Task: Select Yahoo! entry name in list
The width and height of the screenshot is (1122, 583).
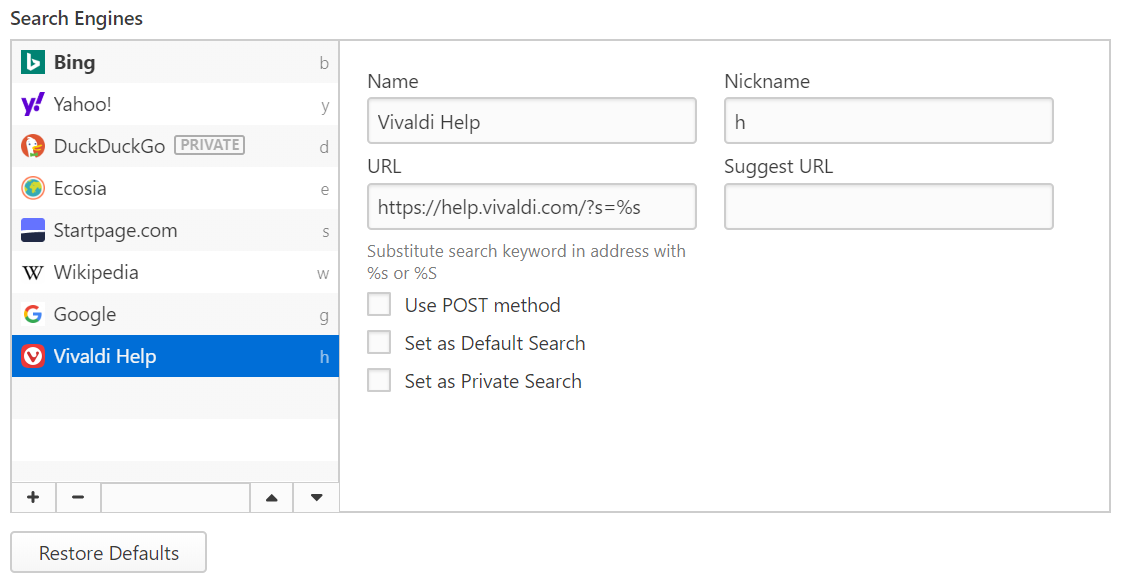Action: [x=82, y=104]
